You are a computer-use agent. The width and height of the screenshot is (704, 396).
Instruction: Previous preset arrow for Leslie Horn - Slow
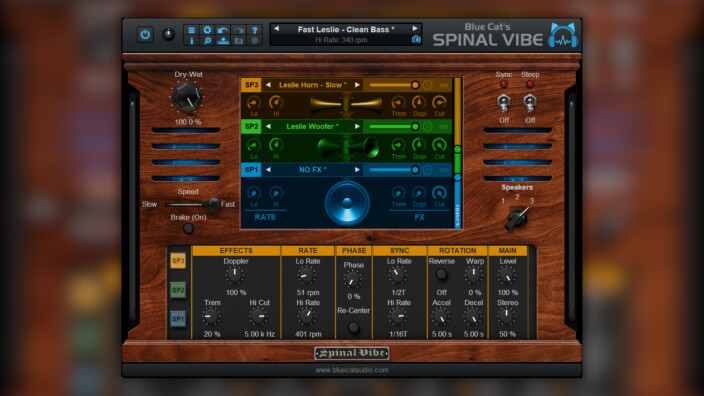[x=268, y=85]
